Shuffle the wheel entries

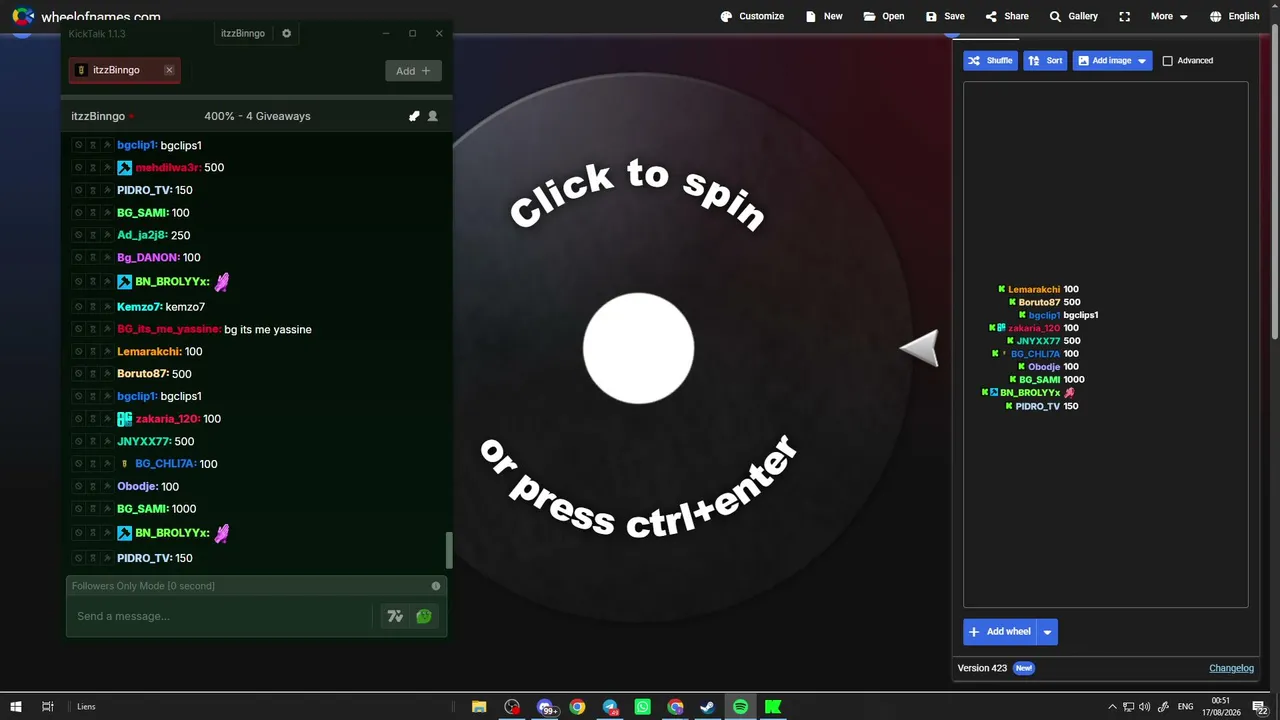tap(990, 61)
